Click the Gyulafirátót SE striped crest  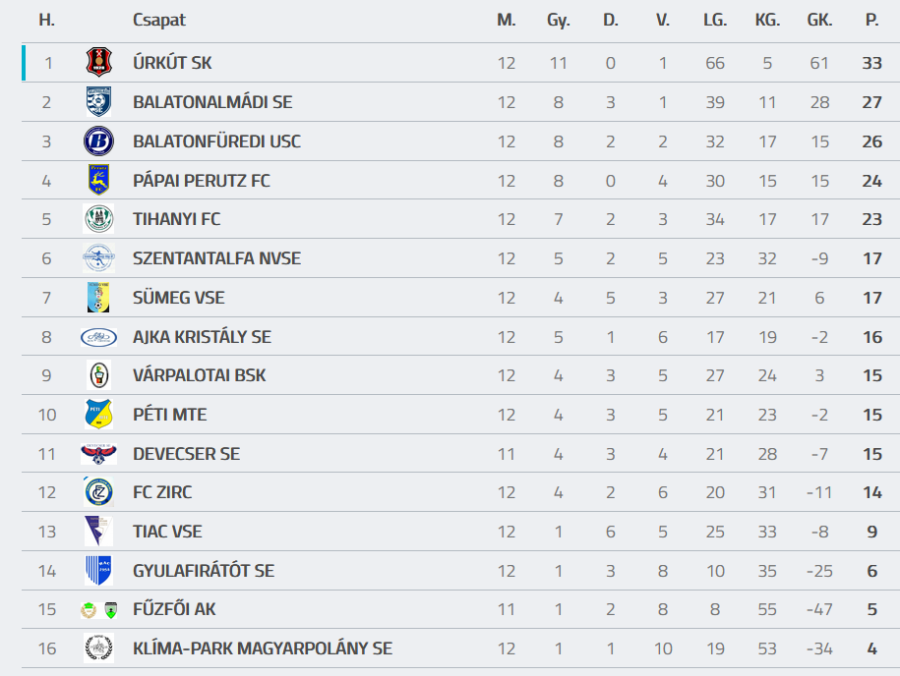point(98,570)
